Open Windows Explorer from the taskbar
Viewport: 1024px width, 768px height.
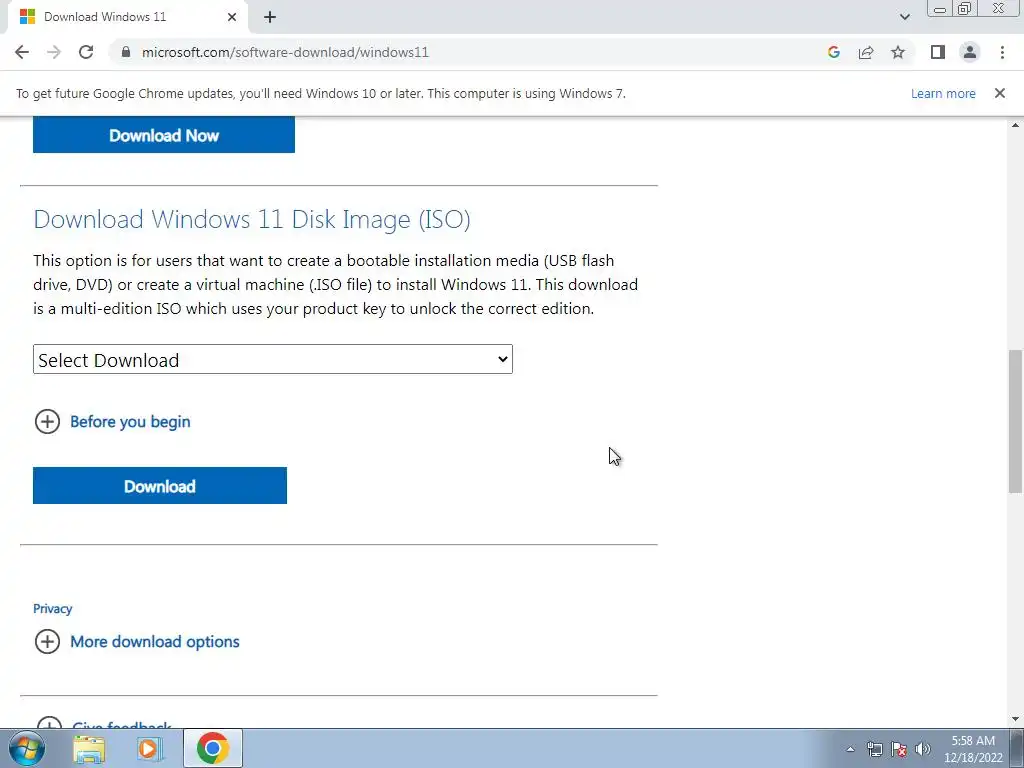click(x=89, y=749)
